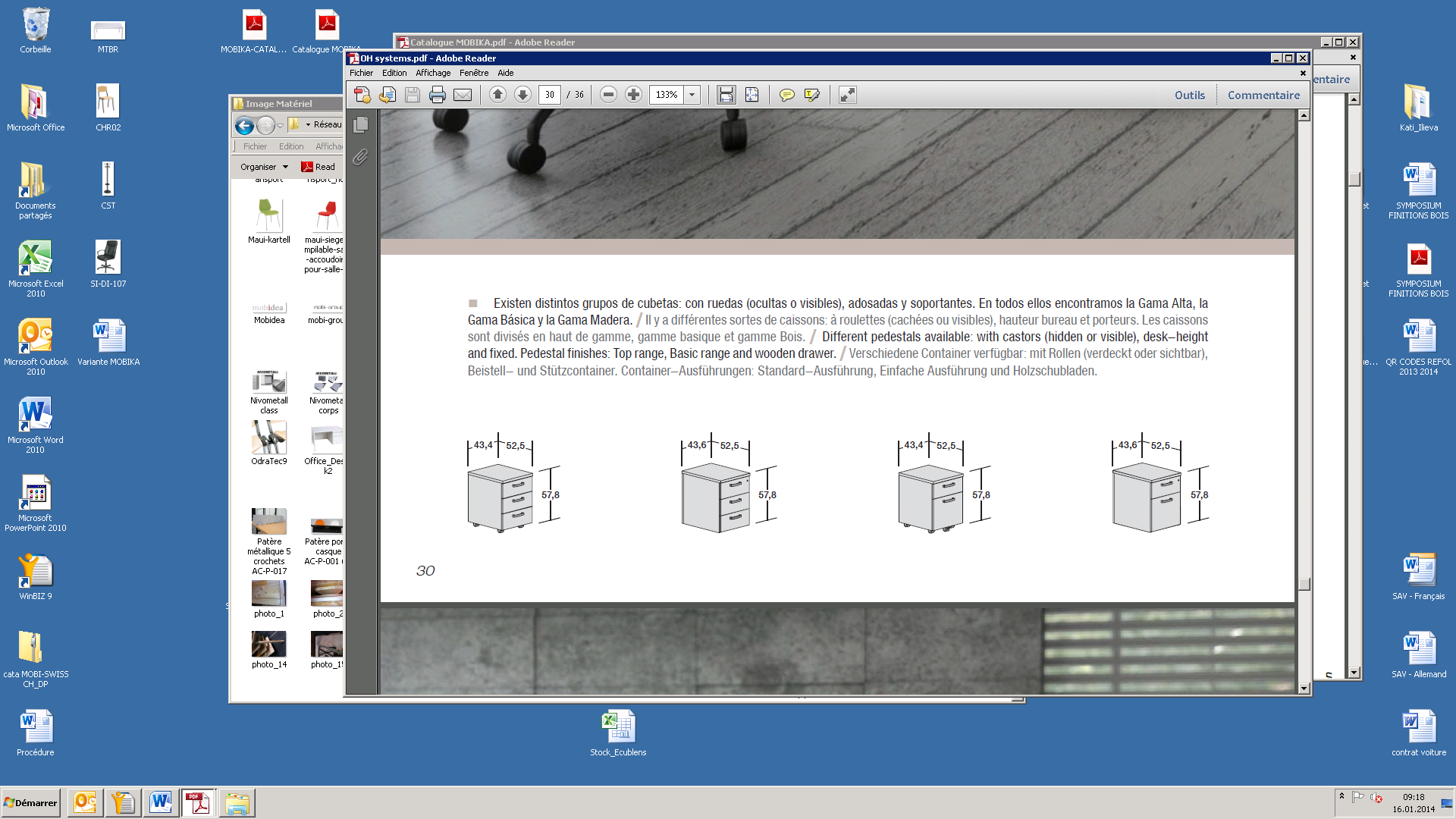Open the zoom percentage dropdown
This screenshot has width=1456, height=819.
[692, 95]
